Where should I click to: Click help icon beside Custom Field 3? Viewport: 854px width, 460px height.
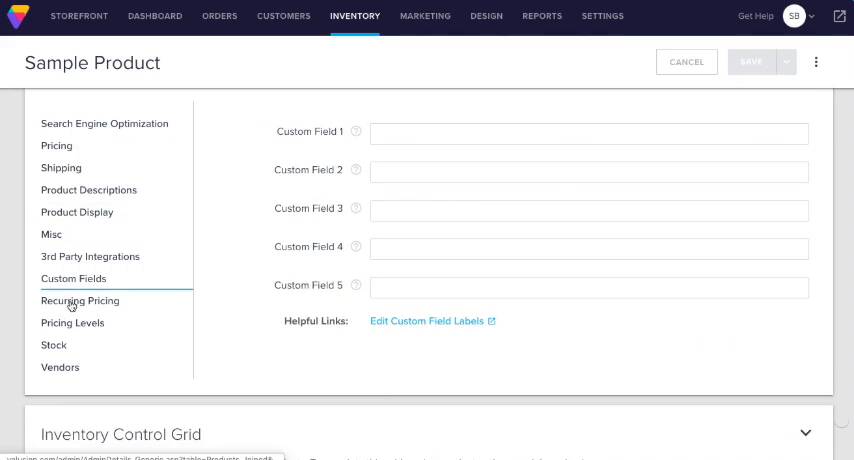[356, 208]
